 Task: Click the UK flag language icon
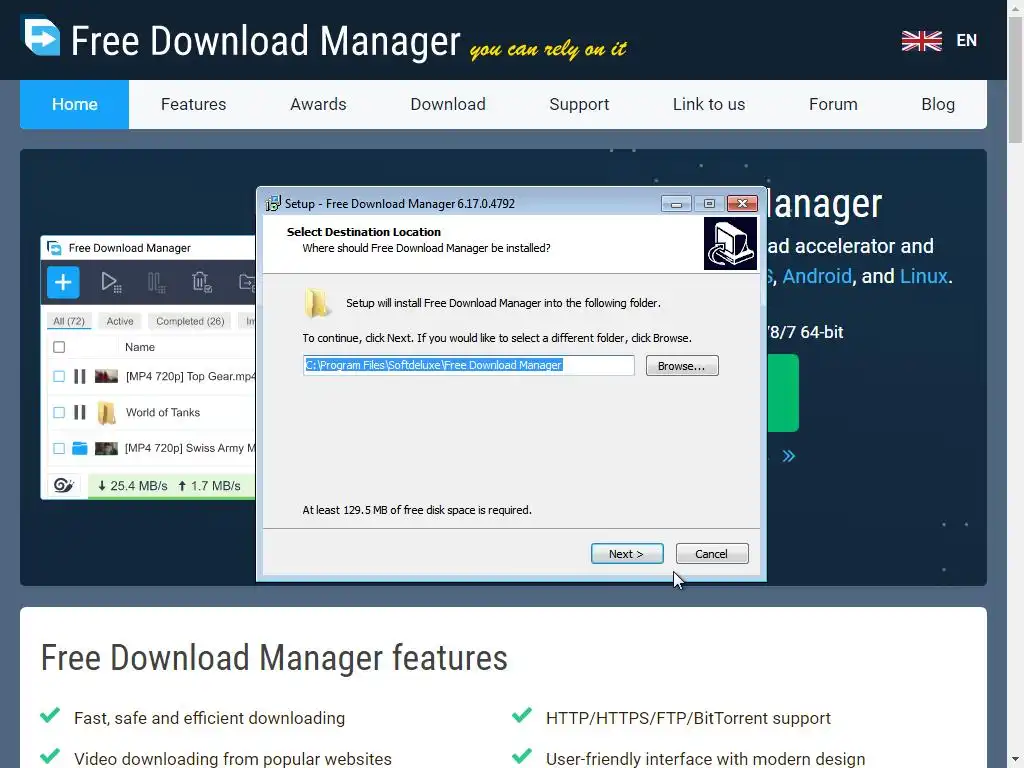[921, 40]
